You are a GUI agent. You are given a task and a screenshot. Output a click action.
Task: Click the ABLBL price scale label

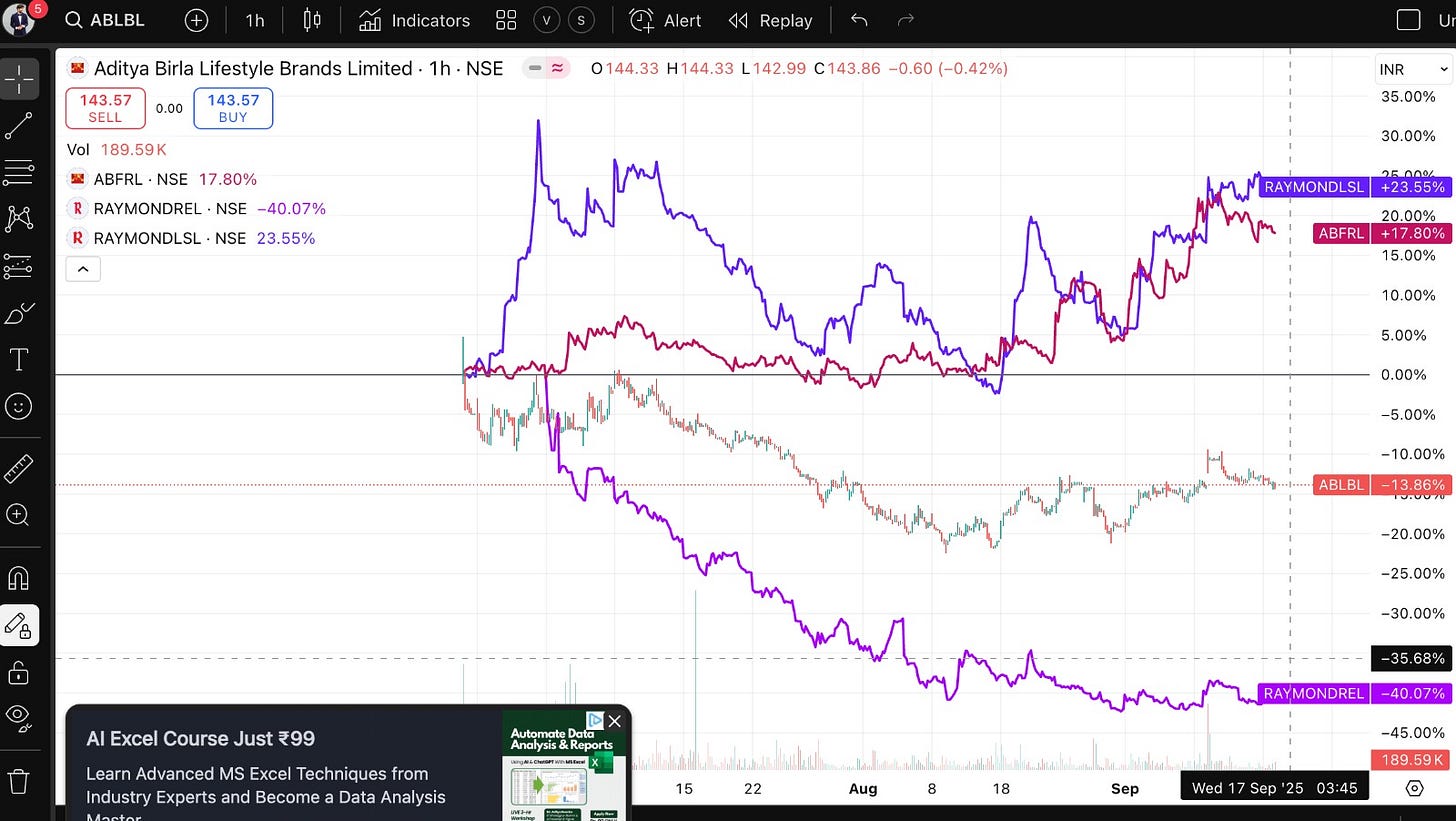[1381, 485]
